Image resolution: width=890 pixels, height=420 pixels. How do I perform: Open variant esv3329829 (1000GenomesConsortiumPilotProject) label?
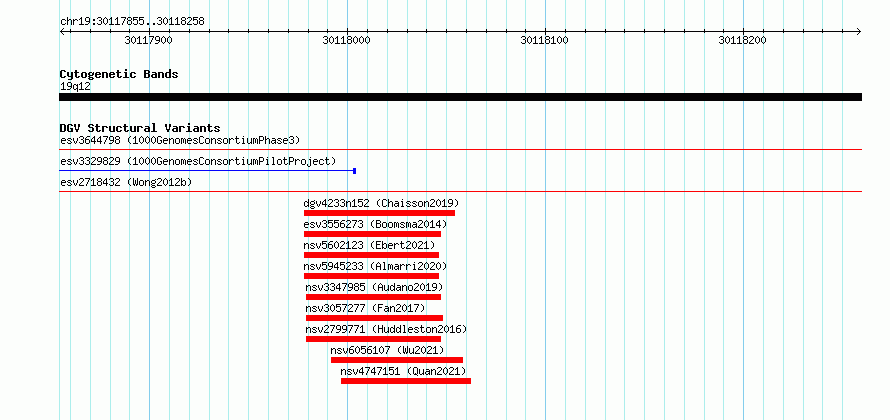[x=198, y=161]
